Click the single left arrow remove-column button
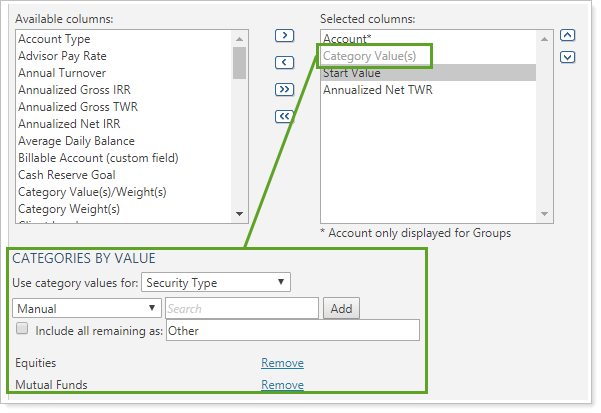Screen dimensions: 601x413 click(284, 62)
